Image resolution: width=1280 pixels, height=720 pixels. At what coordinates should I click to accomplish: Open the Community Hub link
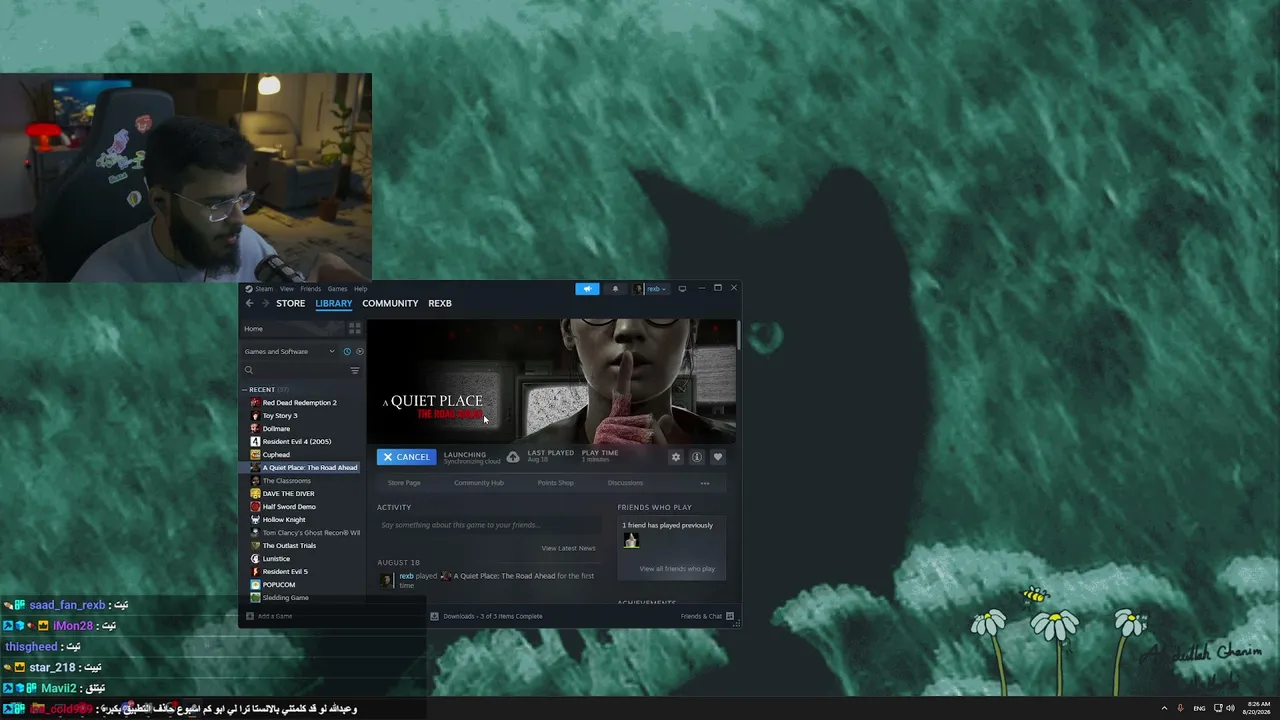point(479,483)
